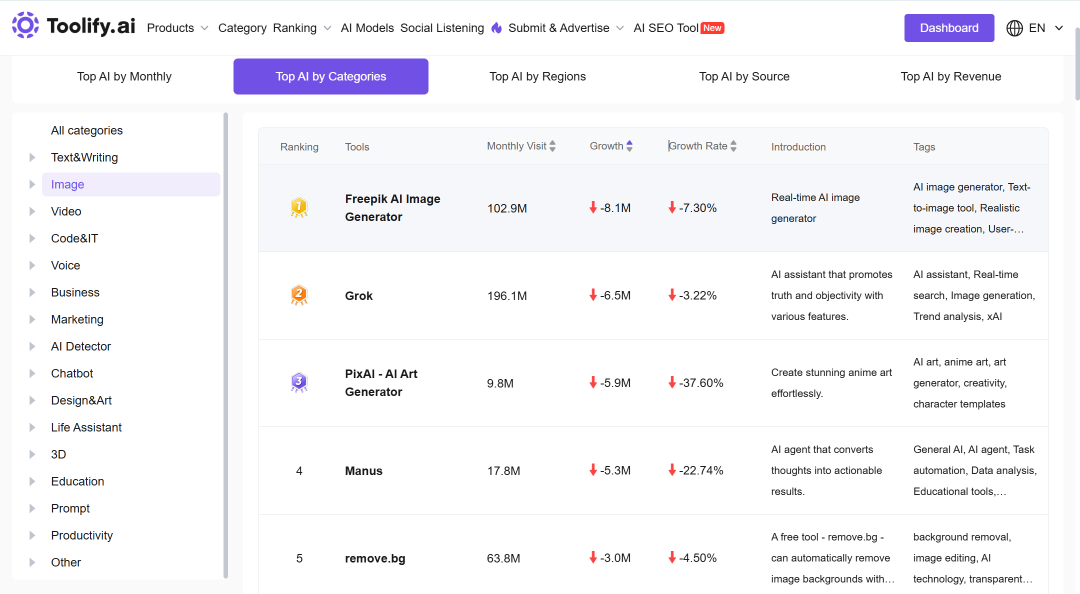The width and height of the screenshot is (1080, 594).
Task: Select the Productivity category label
Action: coord(82,535)
